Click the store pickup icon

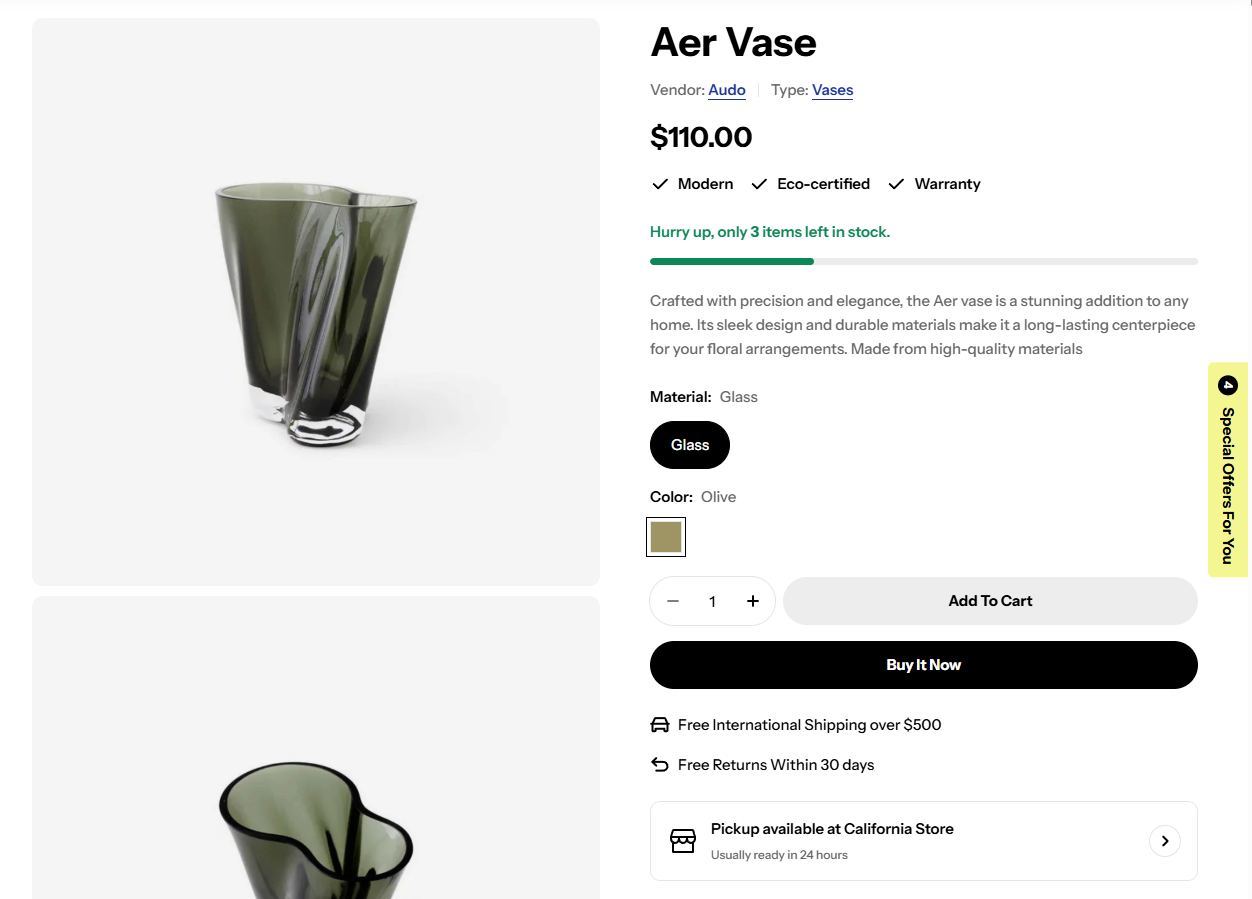click(683, 841)
